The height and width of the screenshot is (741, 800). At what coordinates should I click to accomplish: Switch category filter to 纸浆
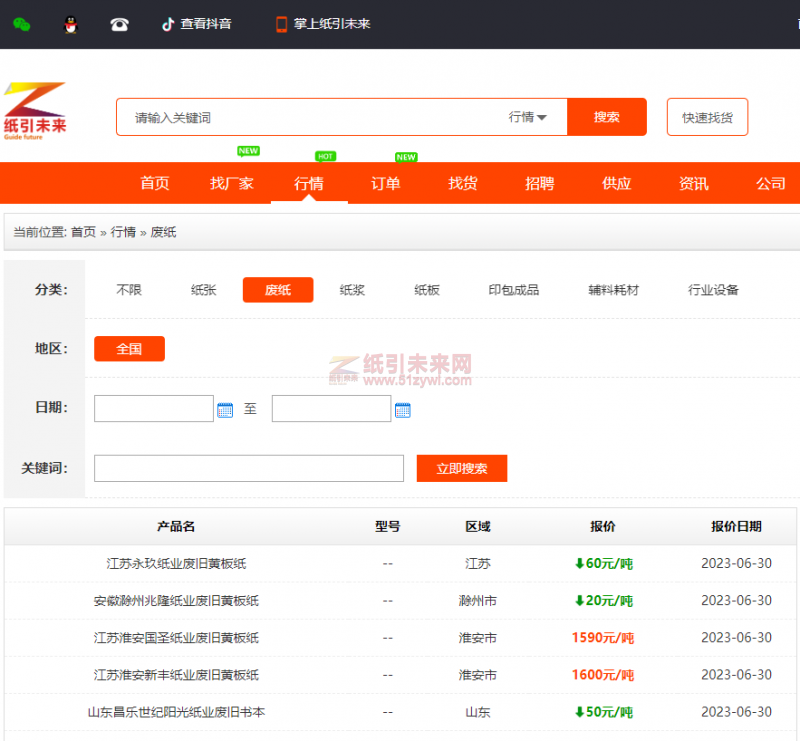[x=351, y=289]
